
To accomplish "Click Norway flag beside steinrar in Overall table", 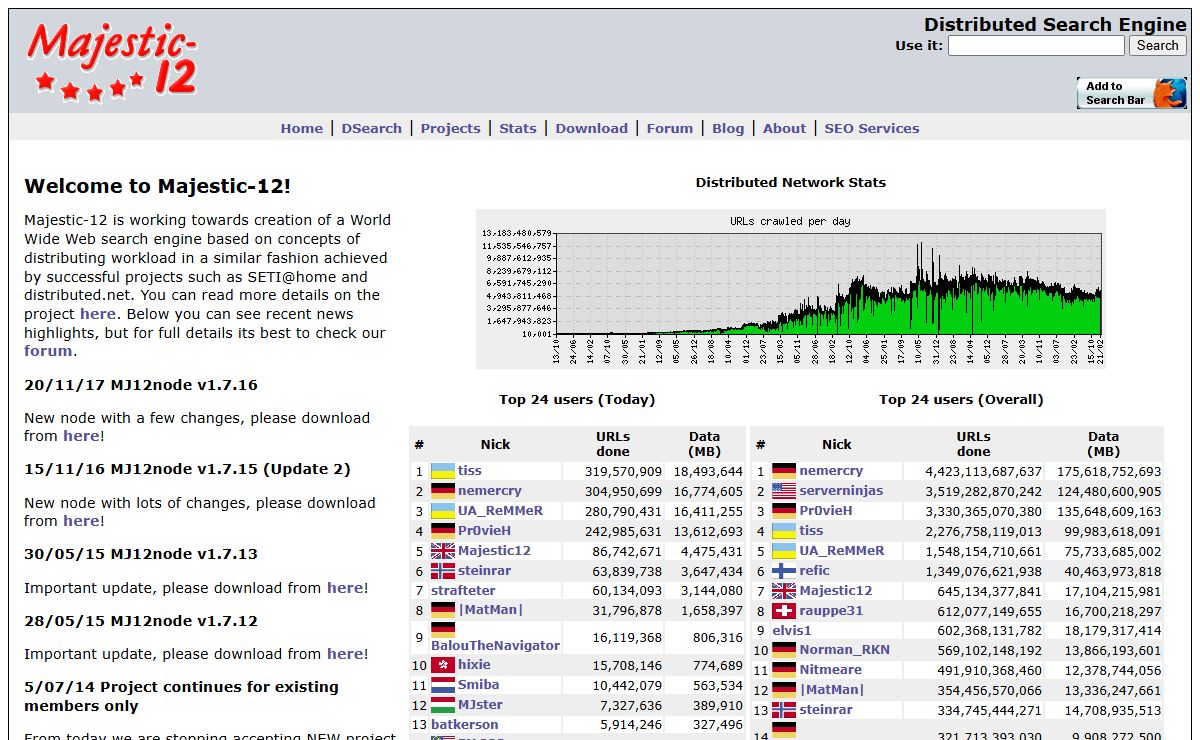I will tap(784, 710).
